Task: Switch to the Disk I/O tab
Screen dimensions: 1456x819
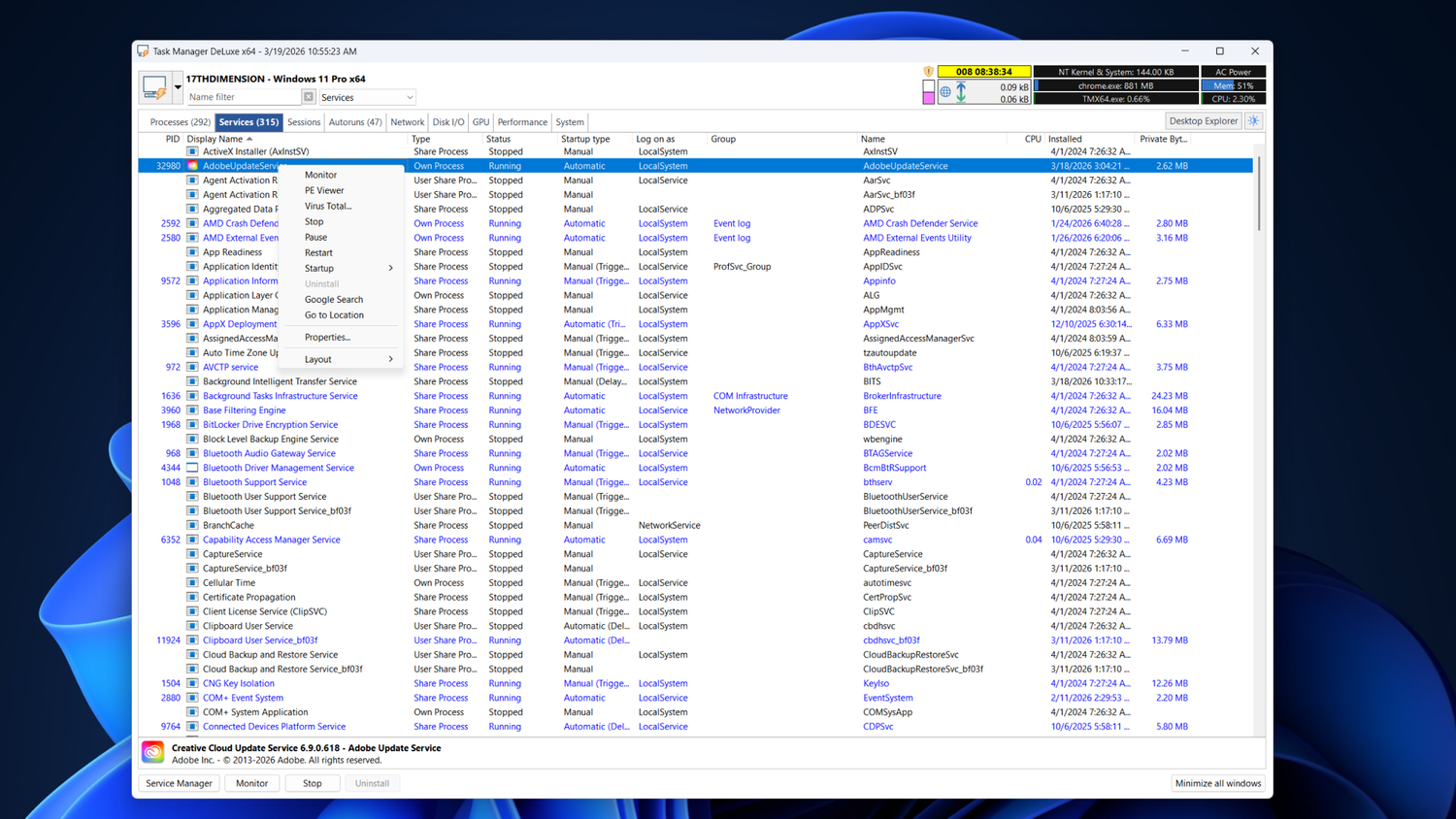Action: [x=448, y=122]
